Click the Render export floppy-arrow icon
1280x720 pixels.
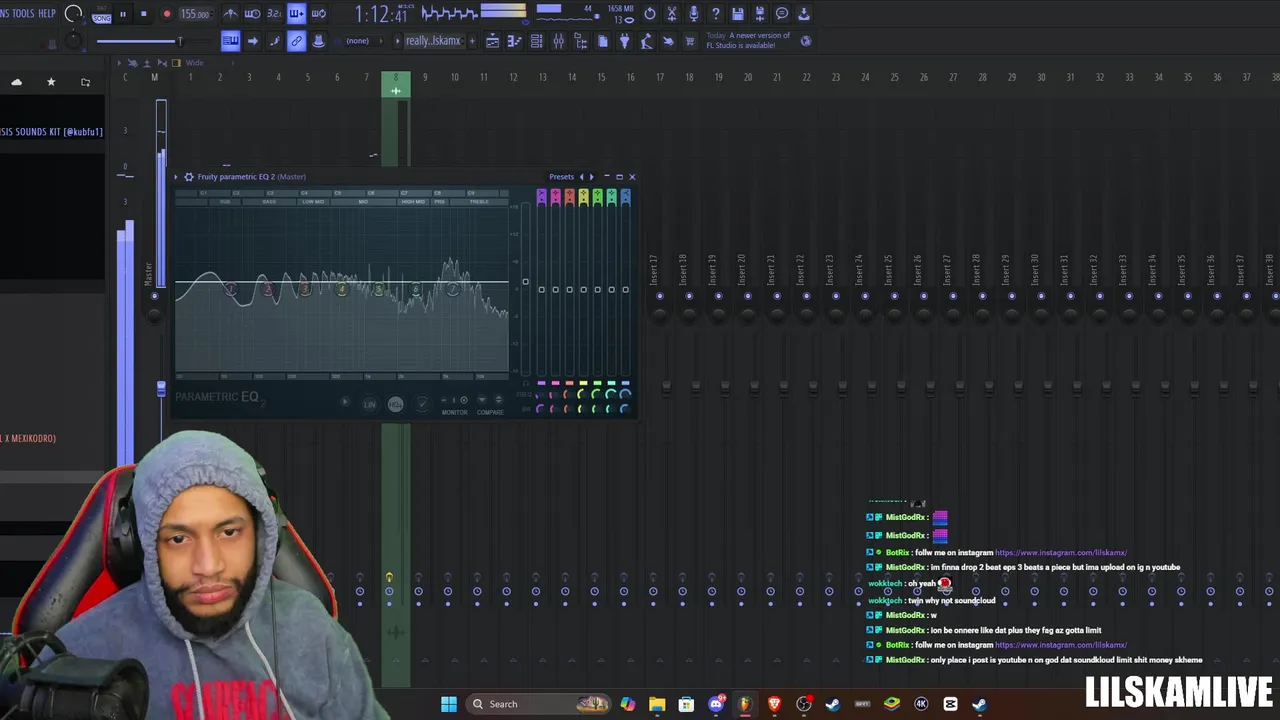click(x=760, y=14)
